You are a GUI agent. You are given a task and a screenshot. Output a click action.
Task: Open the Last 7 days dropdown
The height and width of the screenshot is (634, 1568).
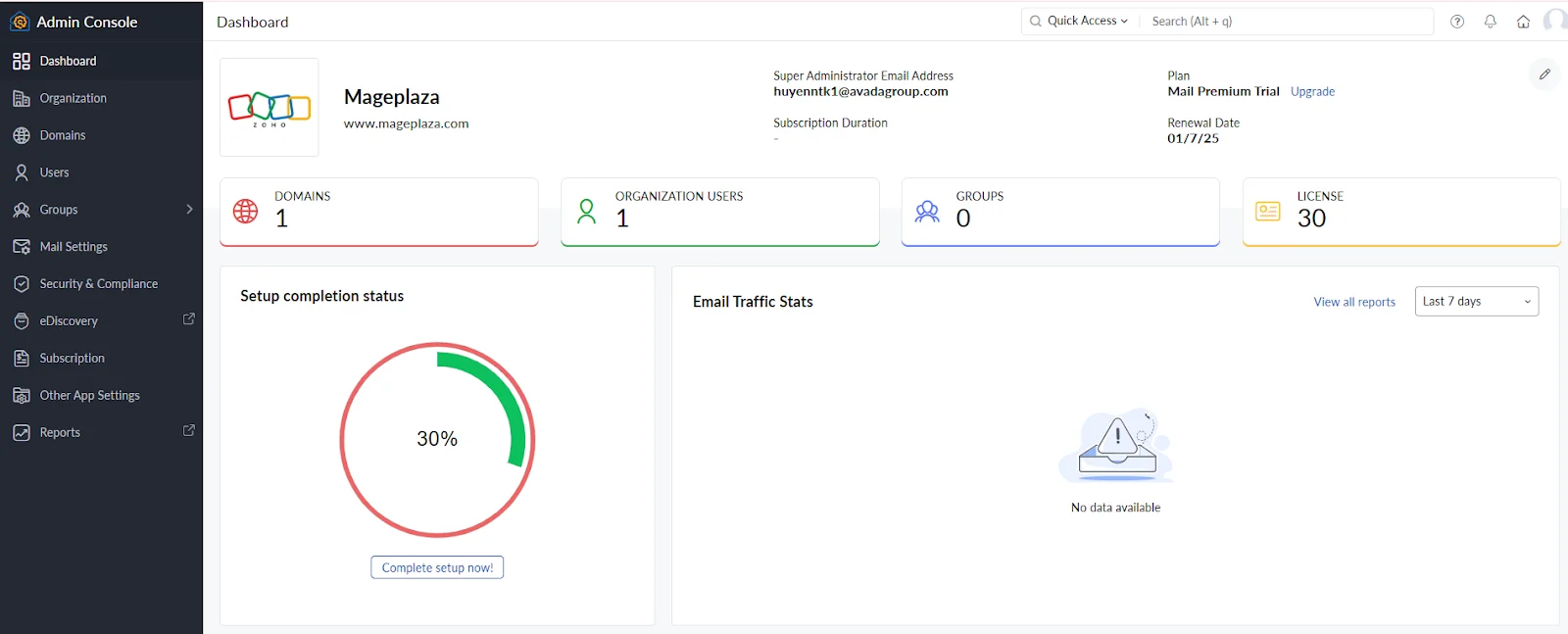[1476, 302]
